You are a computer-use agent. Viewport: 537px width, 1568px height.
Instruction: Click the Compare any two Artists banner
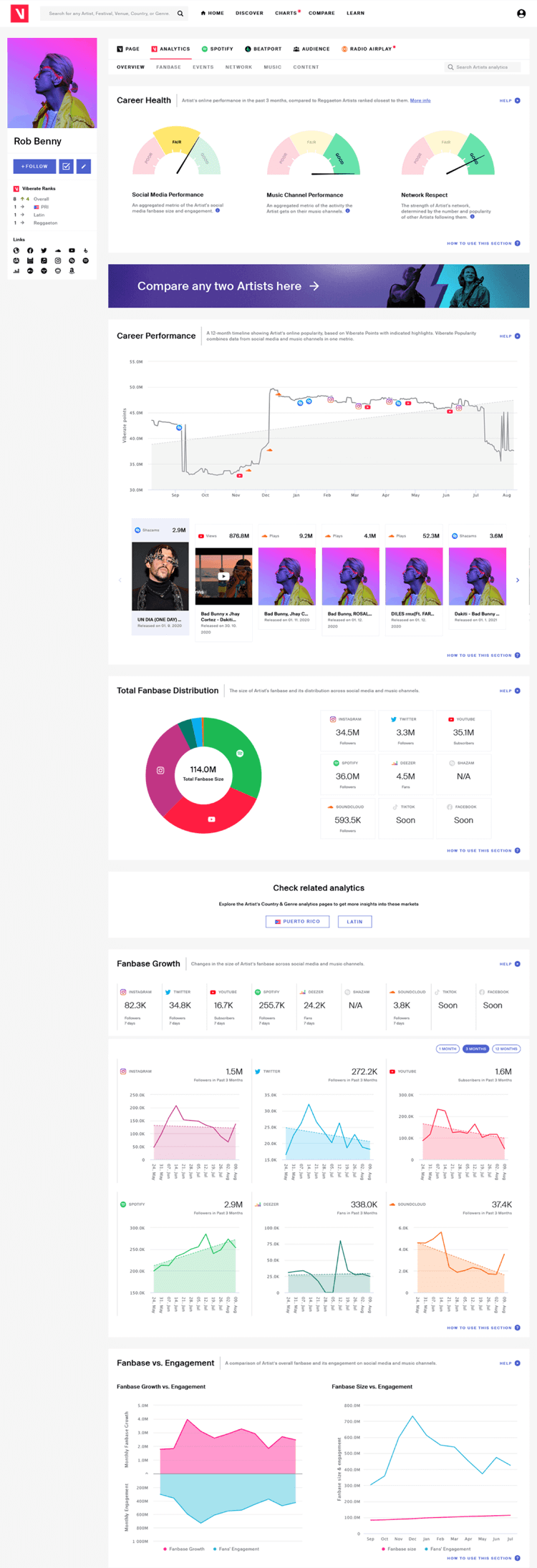coord(319,286)
